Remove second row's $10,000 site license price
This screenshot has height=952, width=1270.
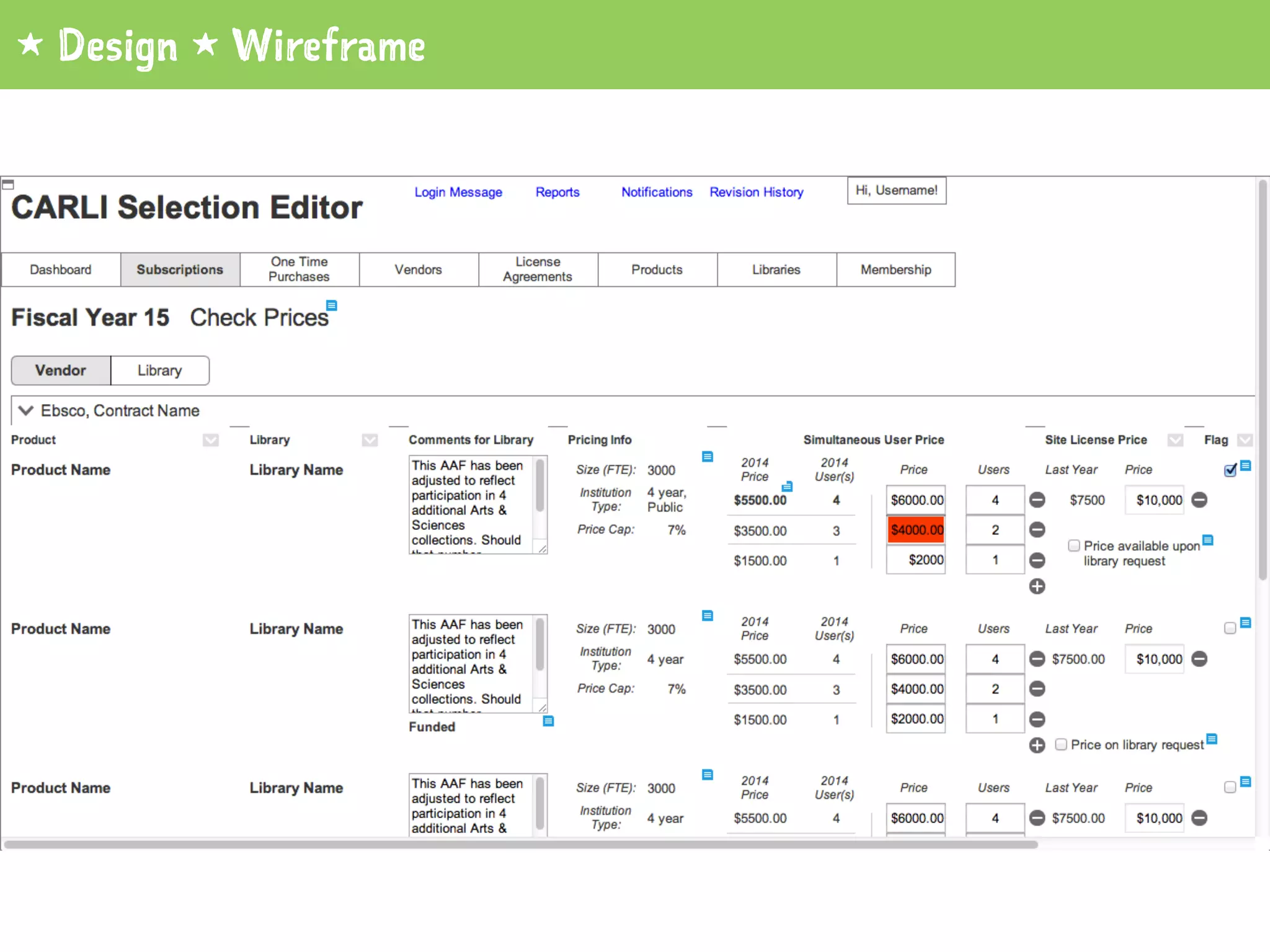coord(1199,659)
